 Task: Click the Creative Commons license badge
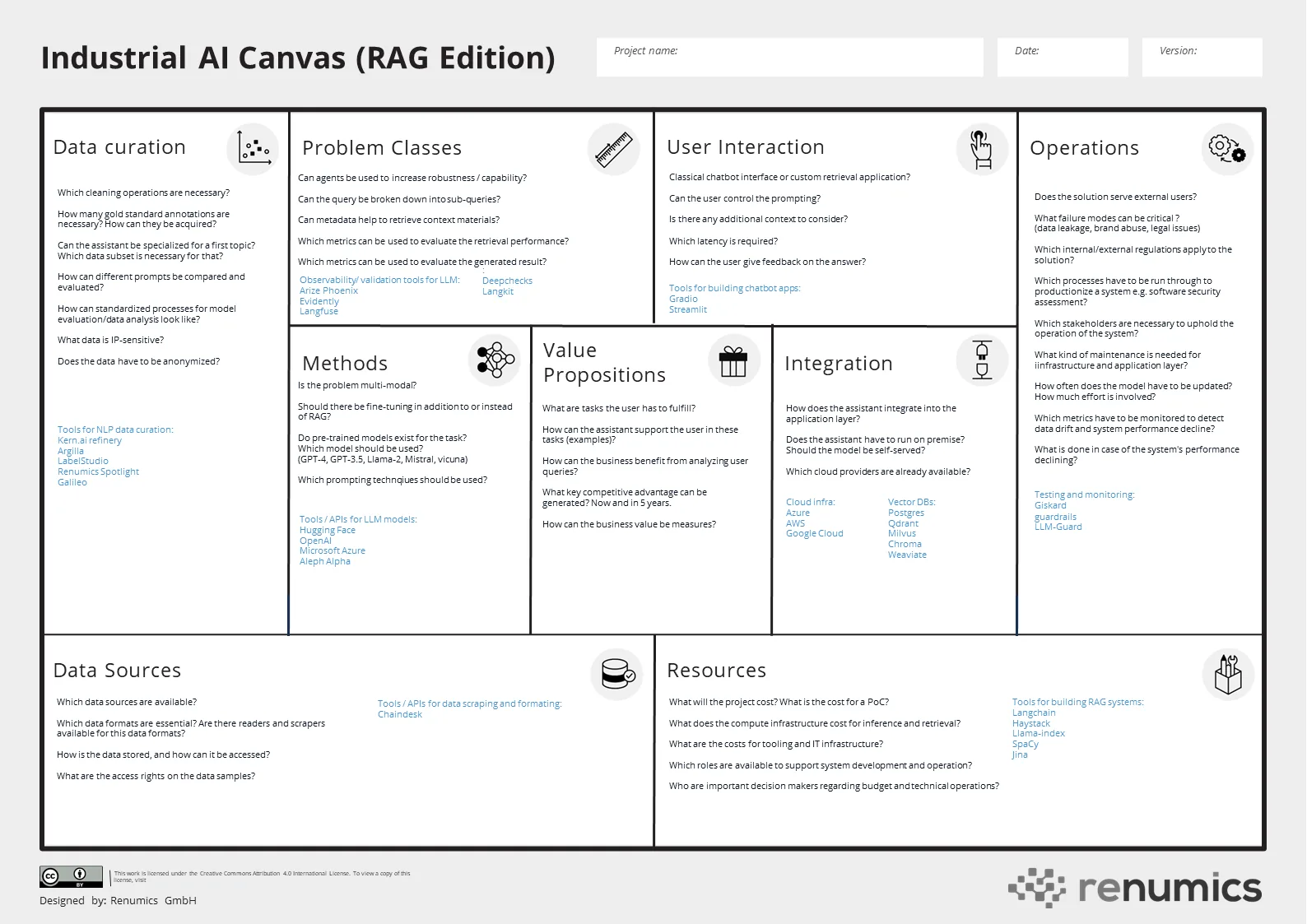[71, 876]
